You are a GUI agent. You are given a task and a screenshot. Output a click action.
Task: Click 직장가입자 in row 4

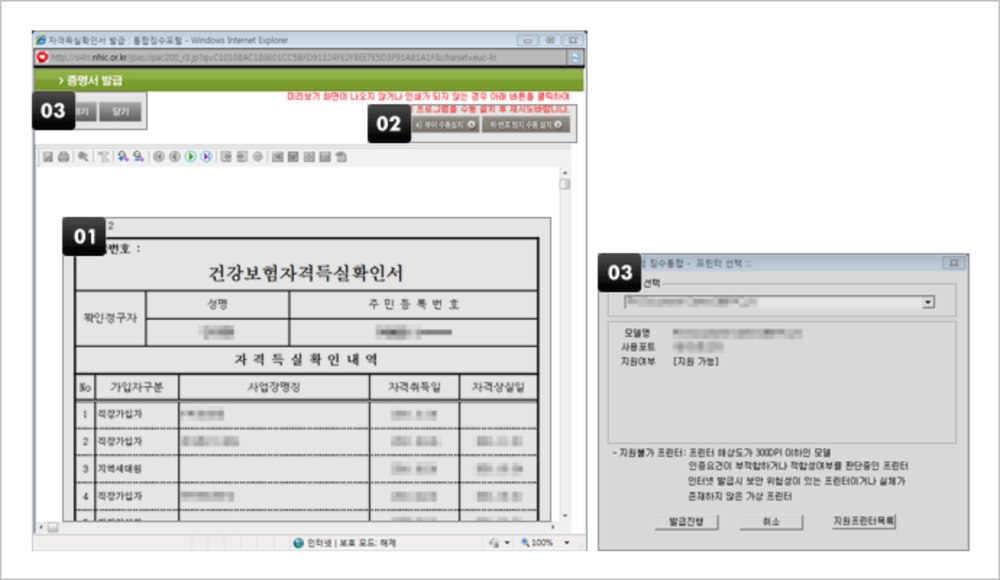coord(120,496)
